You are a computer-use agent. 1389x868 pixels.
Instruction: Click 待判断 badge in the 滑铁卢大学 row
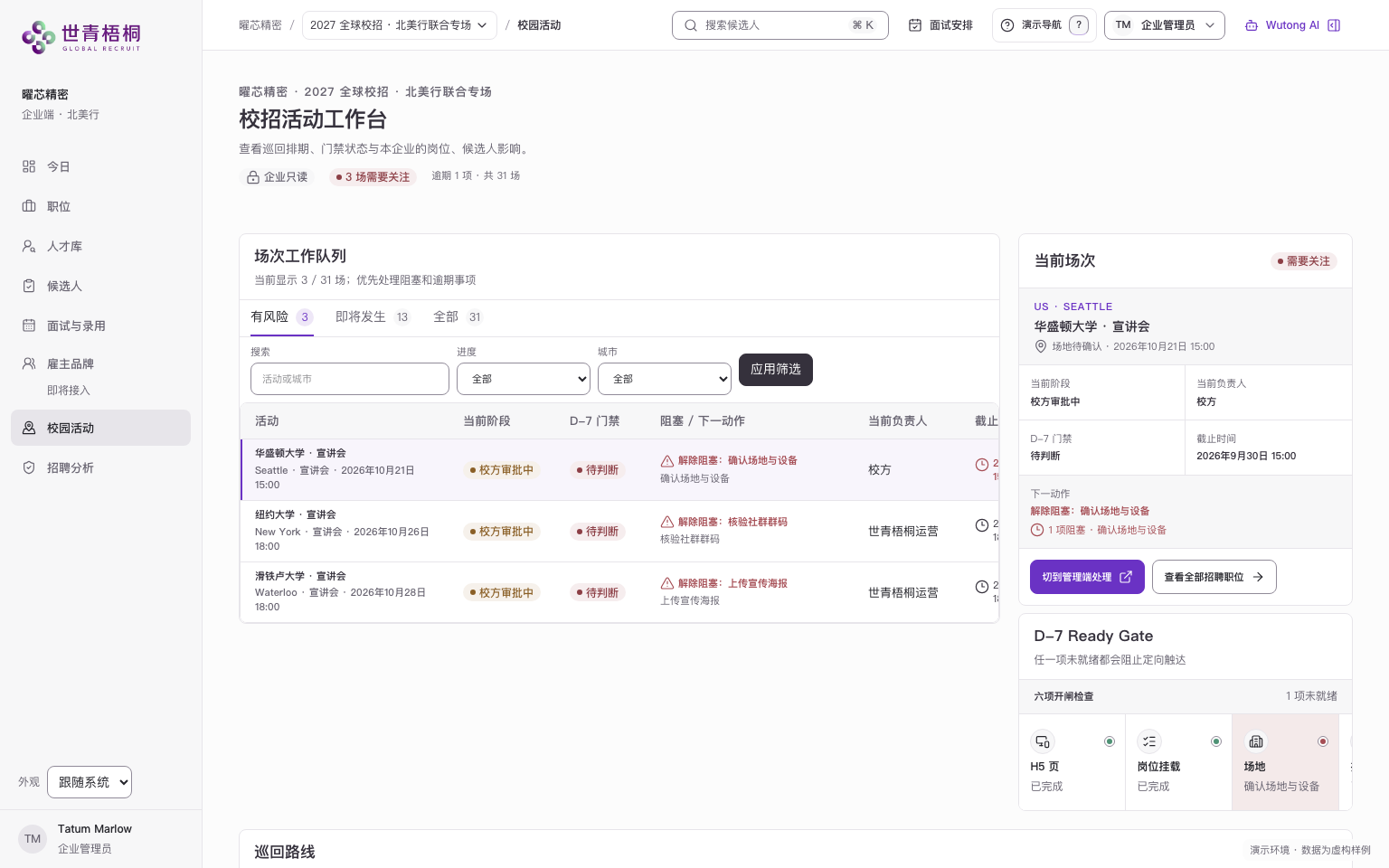point(598,593)
